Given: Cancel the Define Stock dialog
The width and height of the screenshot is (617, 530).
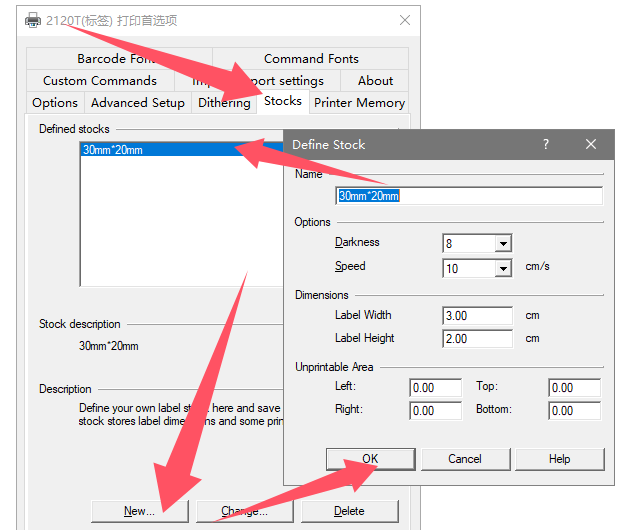Looking at the screenshot, I should tap(464, 459).
